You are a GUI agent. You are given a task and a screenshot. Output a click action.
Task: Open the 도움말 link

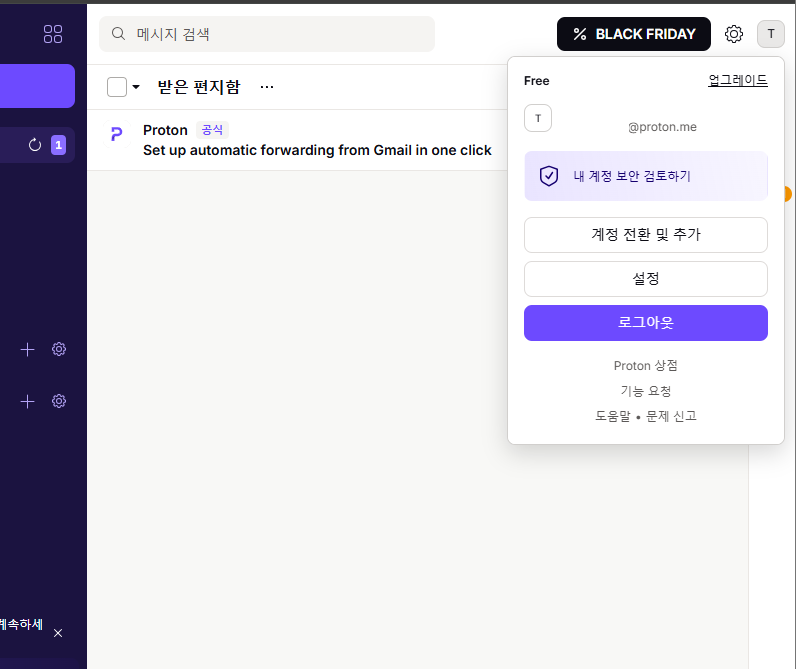613,416
